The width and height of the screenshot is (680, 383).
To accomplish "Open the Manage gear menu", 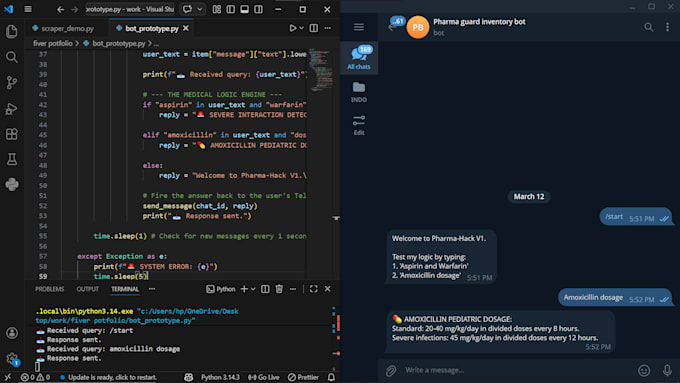I will coord(12,358).
